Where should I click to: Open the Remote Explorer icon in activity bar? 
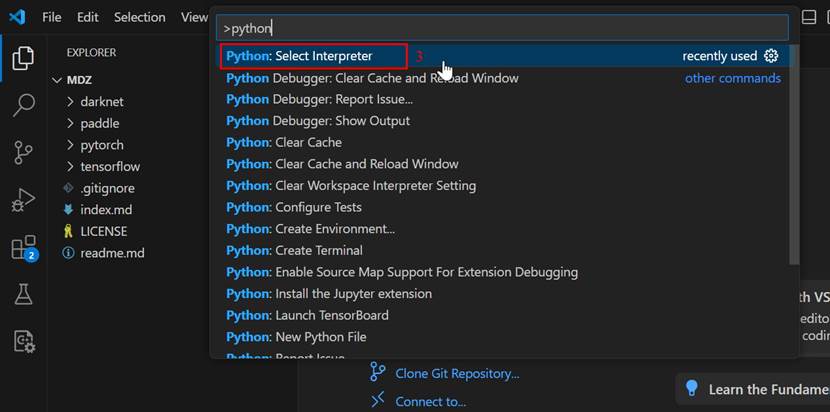(x=24, y=342)
